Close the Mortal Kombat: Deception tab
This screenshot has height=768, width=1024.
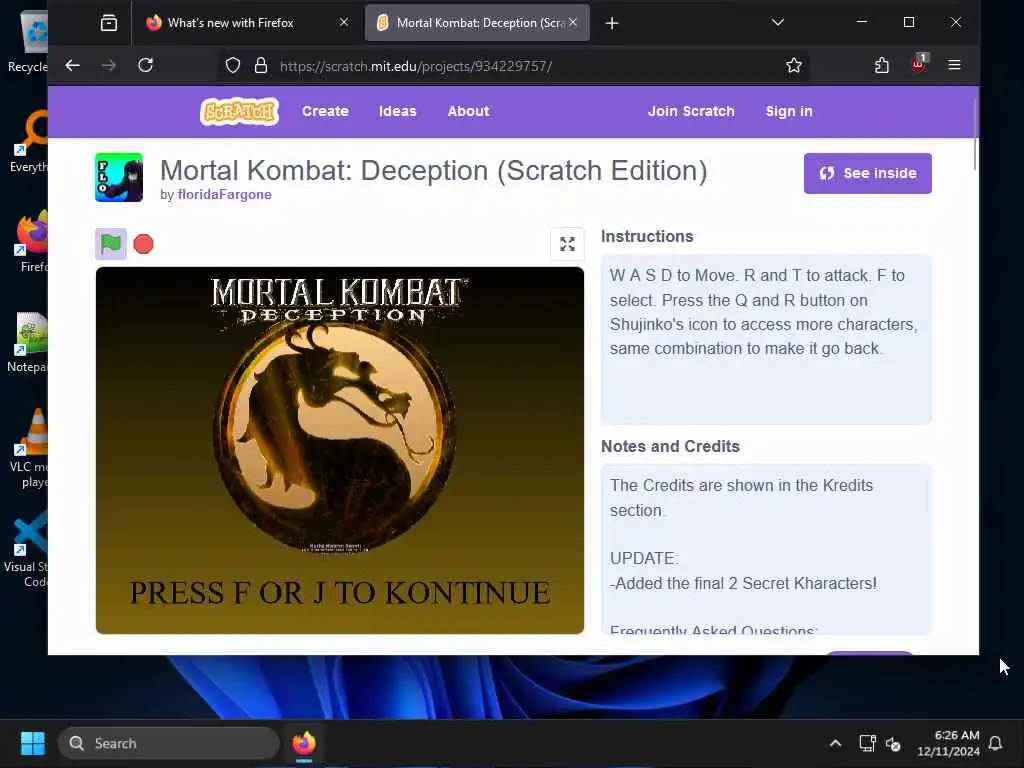point(573,22)
